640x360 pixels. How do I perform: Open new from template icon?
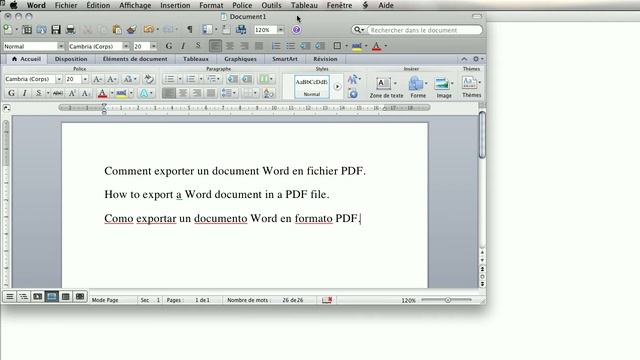27,29
